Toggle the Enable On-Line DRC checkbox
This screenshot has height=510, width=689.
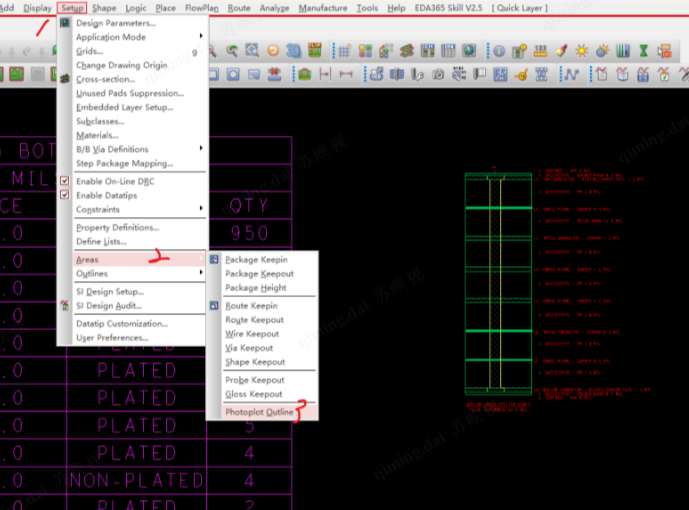[x=65, y=181]
